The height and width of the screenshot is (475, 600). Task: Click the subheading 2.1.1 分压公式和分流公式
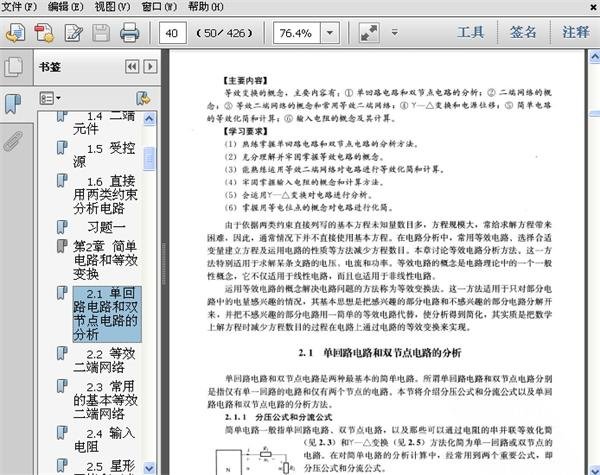coord(278,417)
